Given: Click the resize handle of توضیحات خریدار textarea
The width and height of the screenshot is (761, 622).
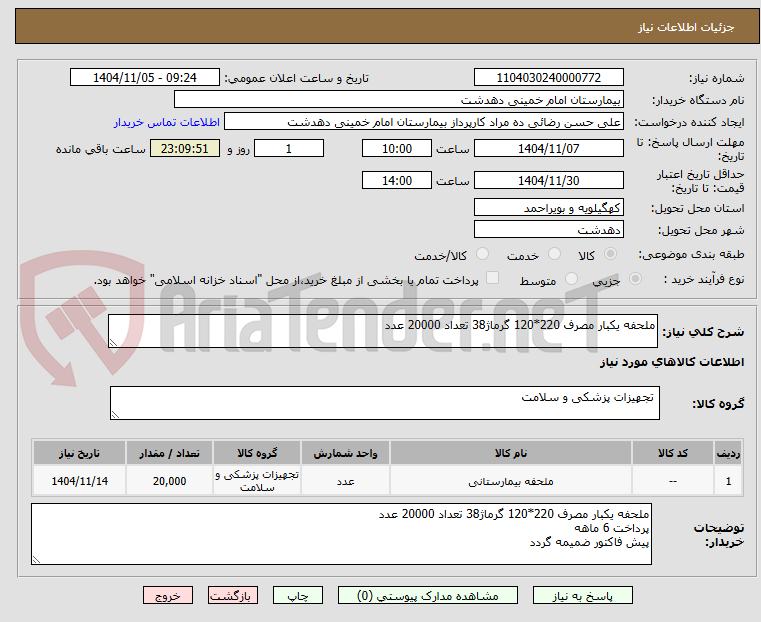Looking at the screenshot, I should pos(36,559).
